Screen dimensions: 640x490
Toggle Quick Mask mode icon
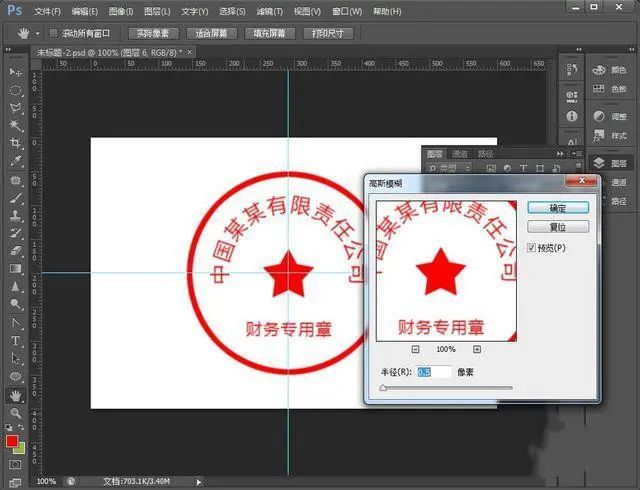(15, 466)
